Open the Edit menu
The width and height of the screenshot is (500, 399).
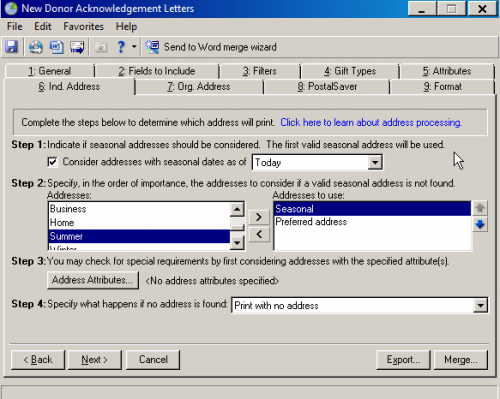[x=43, y=26]
